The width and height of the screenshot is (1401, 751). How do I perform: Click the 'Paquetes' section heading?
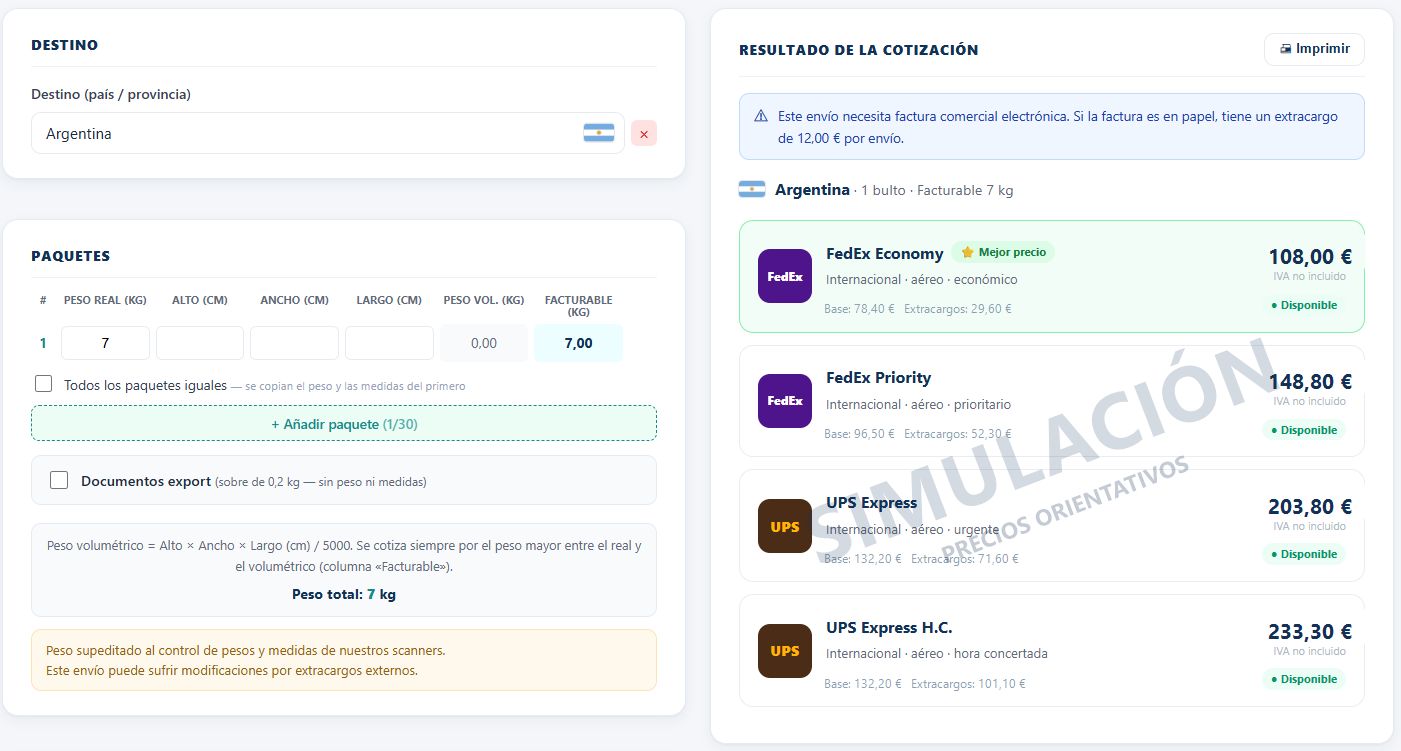pyautogui.click(x=71, y=256)
